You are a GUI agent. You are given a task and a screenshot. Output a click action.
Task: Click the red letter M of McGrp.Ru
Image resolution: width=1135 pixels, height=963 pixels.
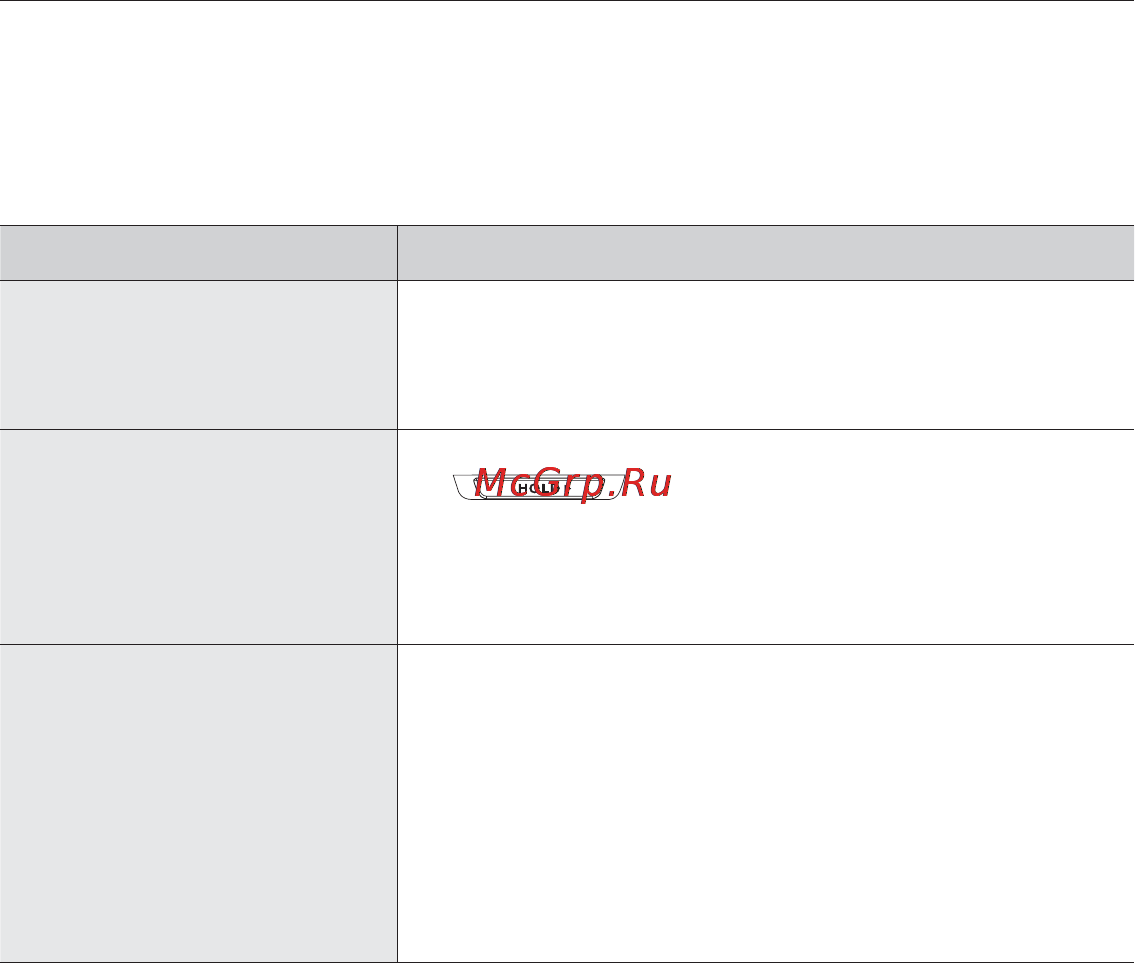pos(491,483)
